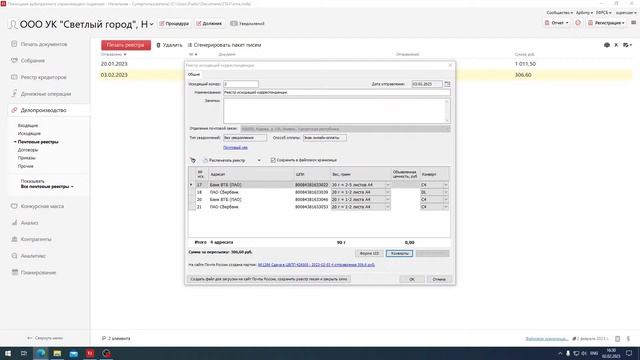Image resolution: width=640 pixels, height=360 pixels.
Task: Open the Аналитика sidebar section
Action: point(33,256)
